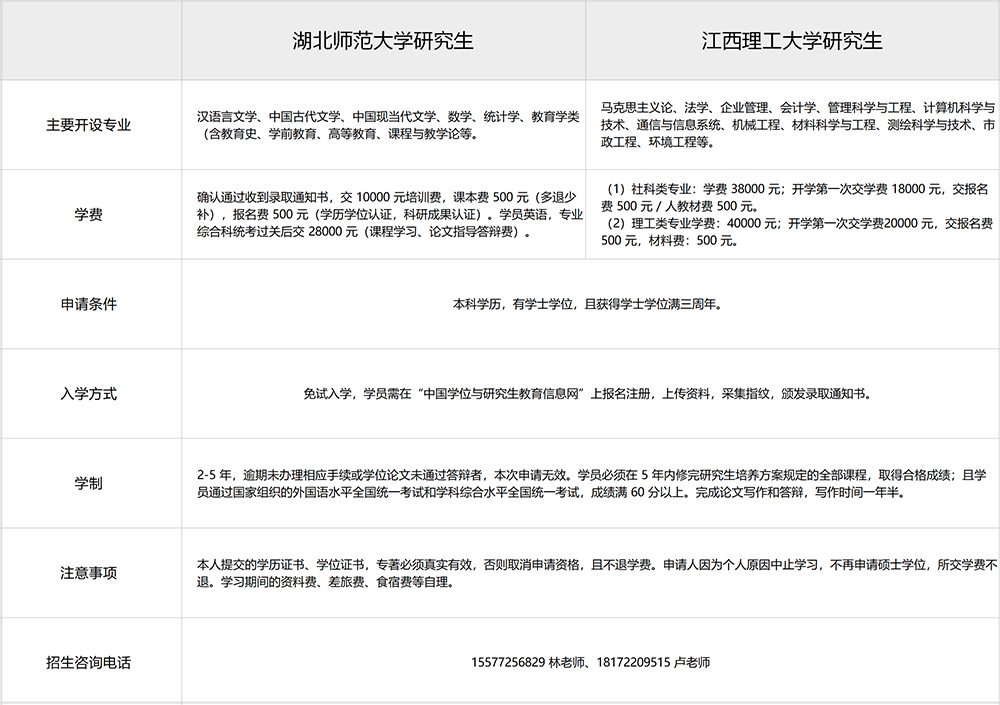Select the 申请条件 row label
The width and height of the screenshot is (1000, 705).
click(x=89, y=304)
